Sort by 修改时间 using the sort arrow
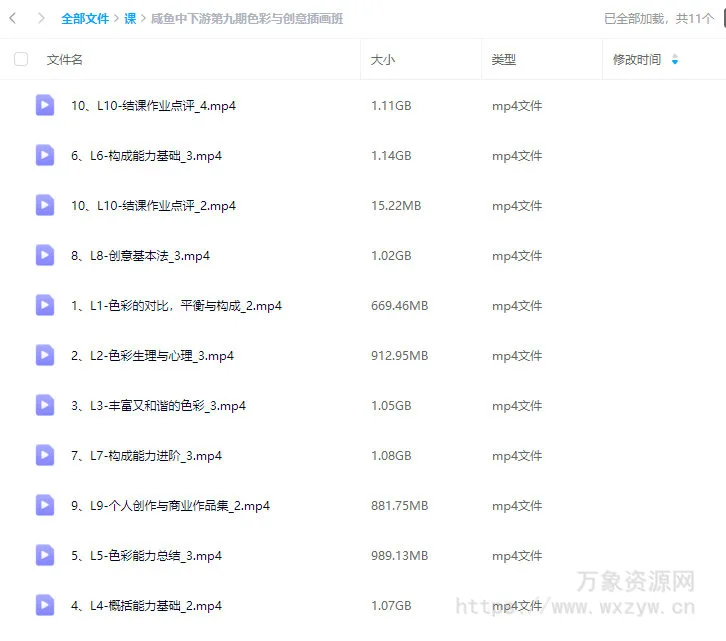 pyautogui.click(x=675, y=60)
